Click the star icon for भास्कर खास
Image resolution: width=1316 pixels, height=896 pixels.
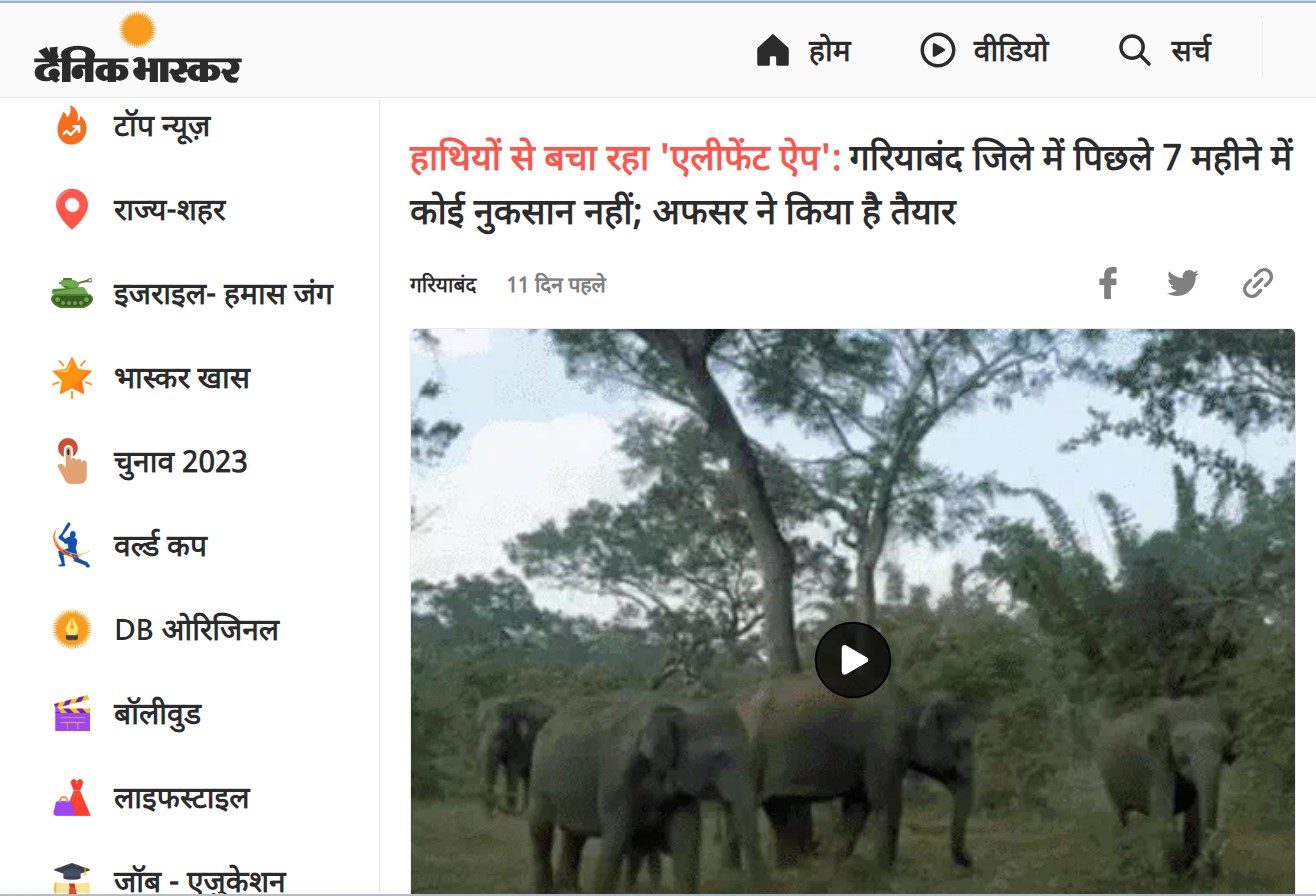[71, 378]
